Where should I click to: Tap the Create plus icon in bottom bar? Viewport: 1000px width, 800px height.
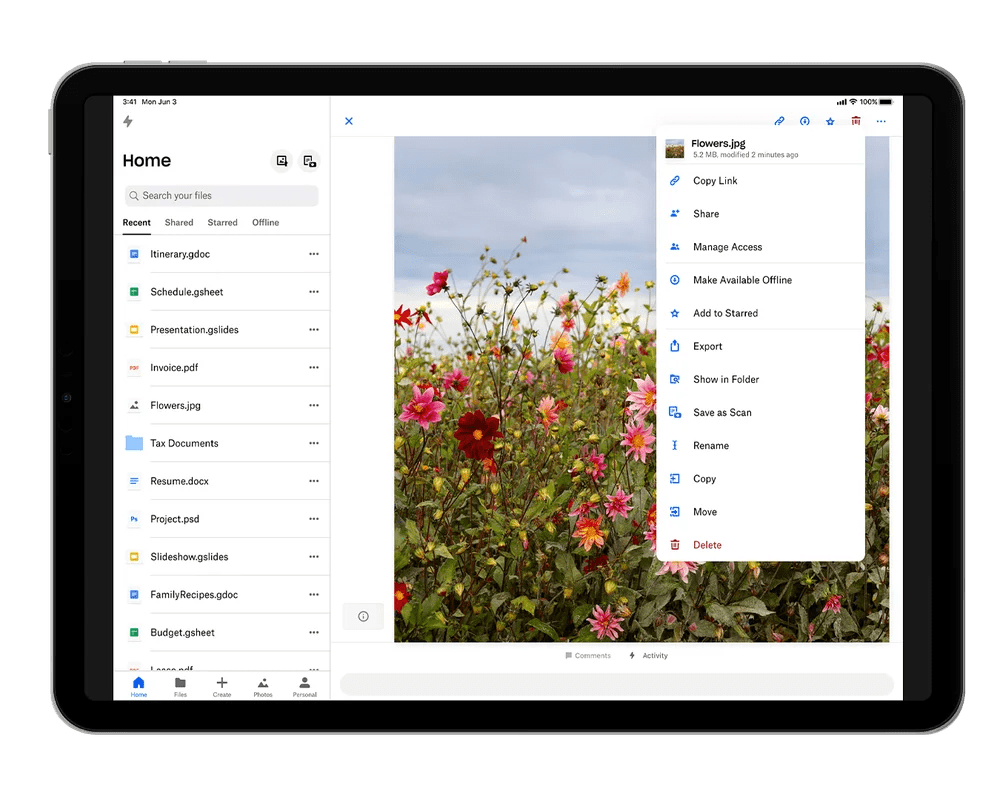(222, 686)
